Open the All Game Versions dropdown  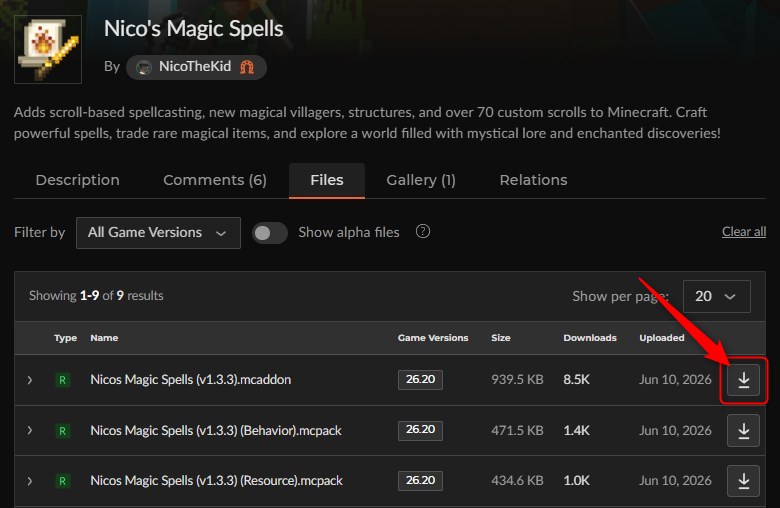pyautogui.click(x=158, y=232)
